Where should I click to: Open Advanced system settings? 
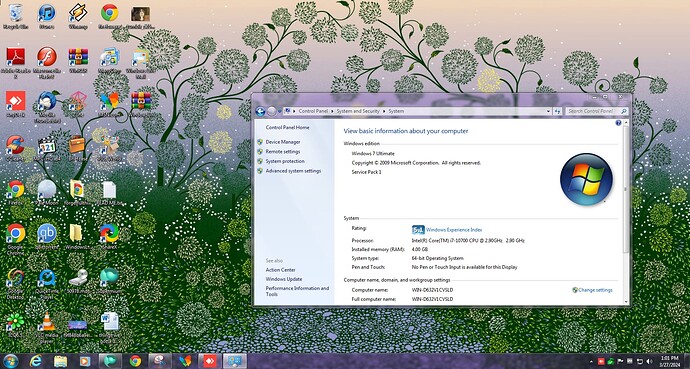pos(293,171)
